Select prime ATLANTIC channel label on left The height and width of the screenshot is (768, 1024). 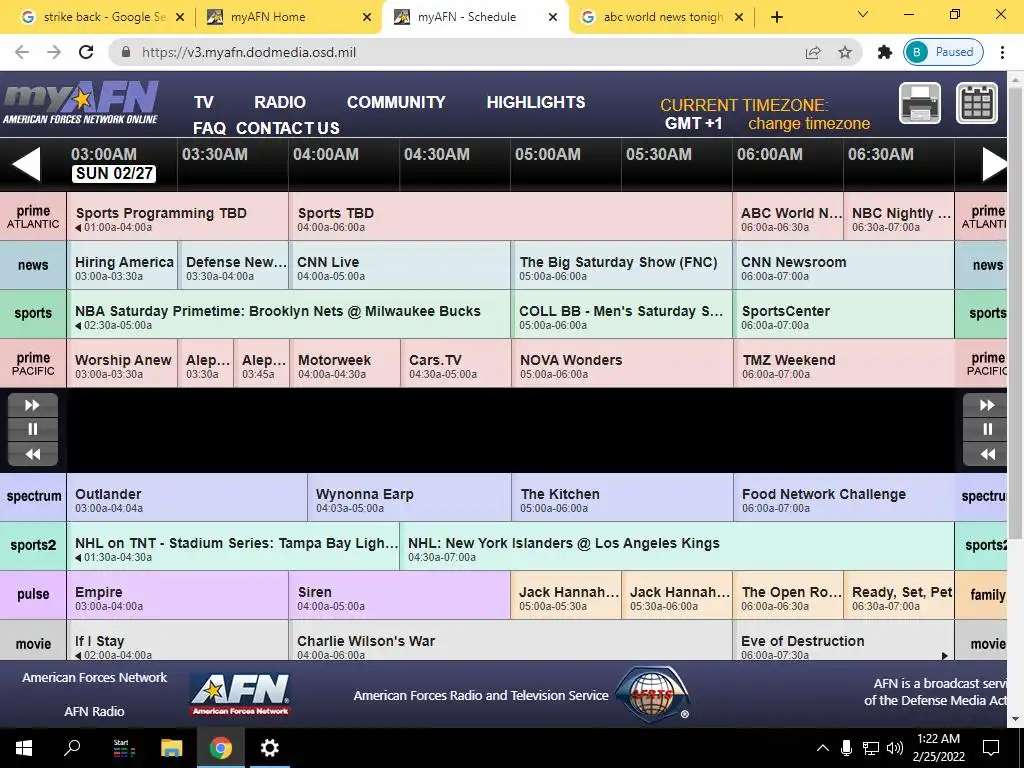(x=33, y=216)
